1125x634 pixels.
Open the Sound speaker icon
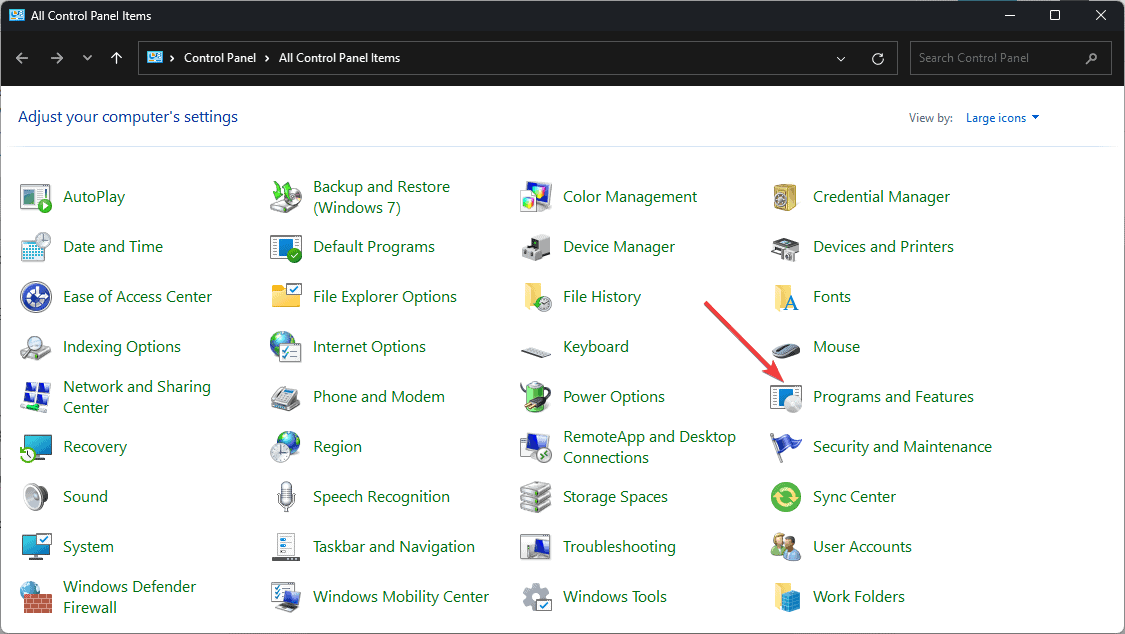(35, 497)
